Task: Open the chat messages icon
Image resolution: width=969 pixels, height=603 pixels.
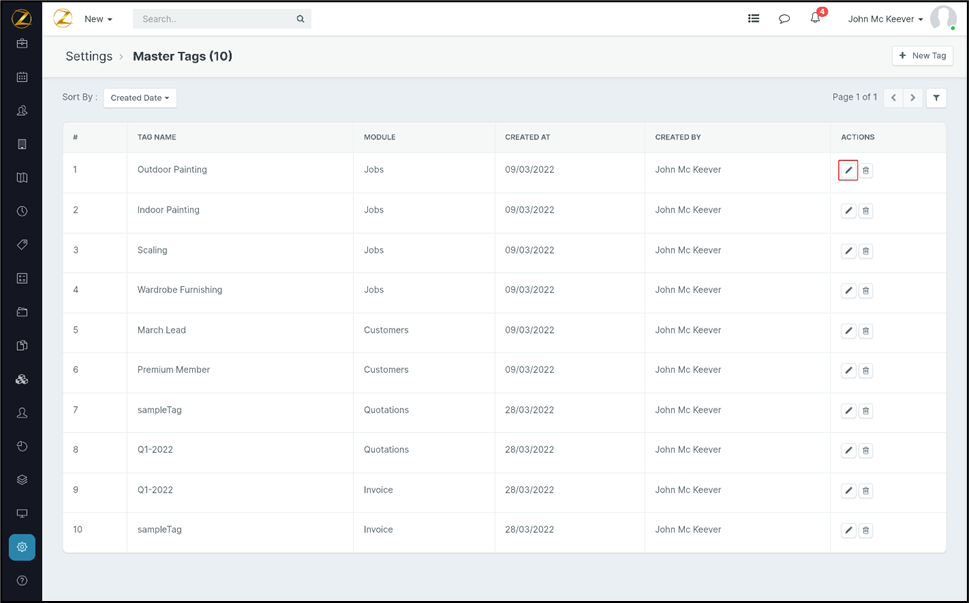Action: point(784,19)
